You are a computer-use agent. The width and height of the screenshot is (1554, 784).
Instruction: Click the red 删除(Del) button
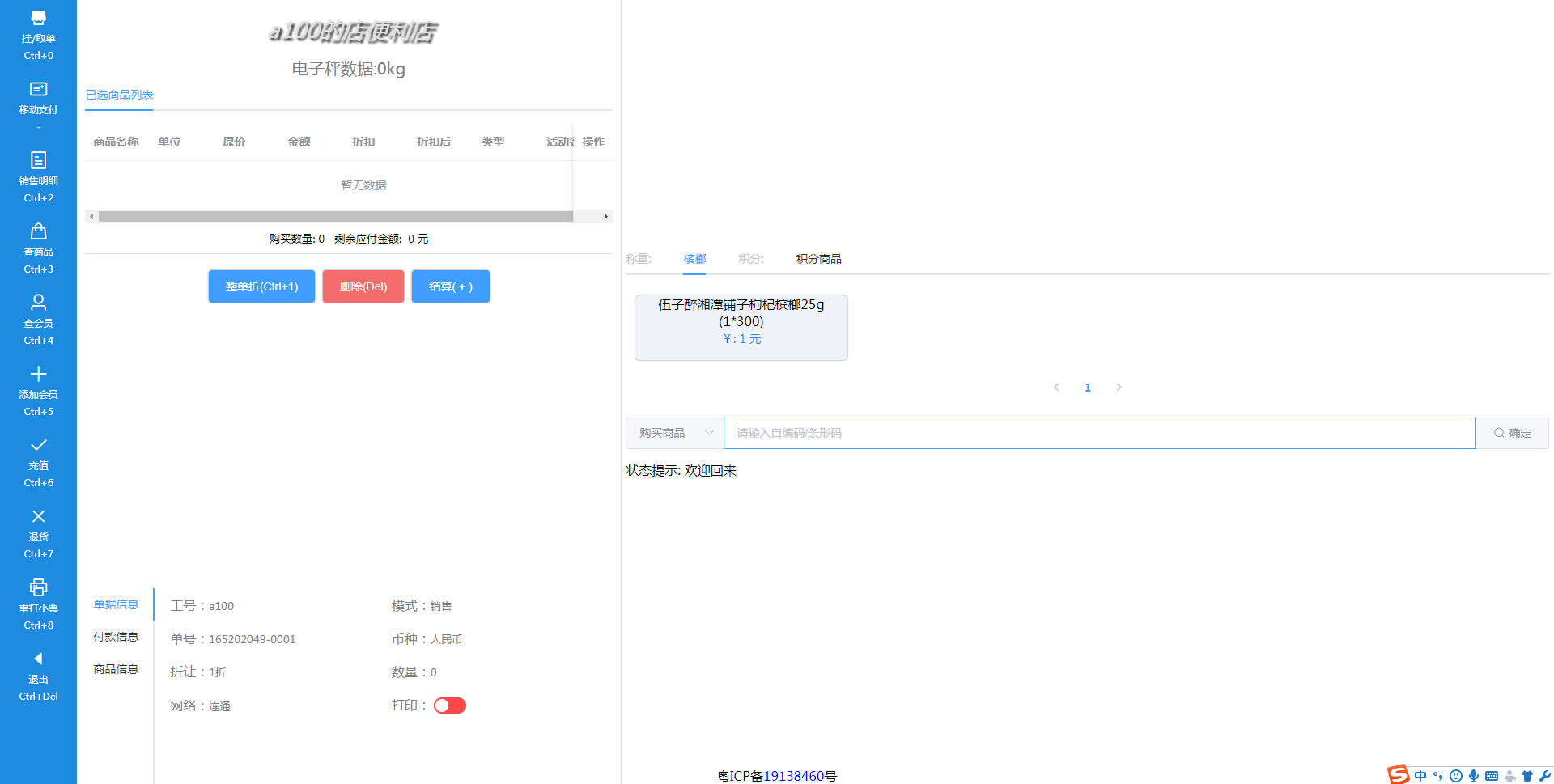click(363, 286)
